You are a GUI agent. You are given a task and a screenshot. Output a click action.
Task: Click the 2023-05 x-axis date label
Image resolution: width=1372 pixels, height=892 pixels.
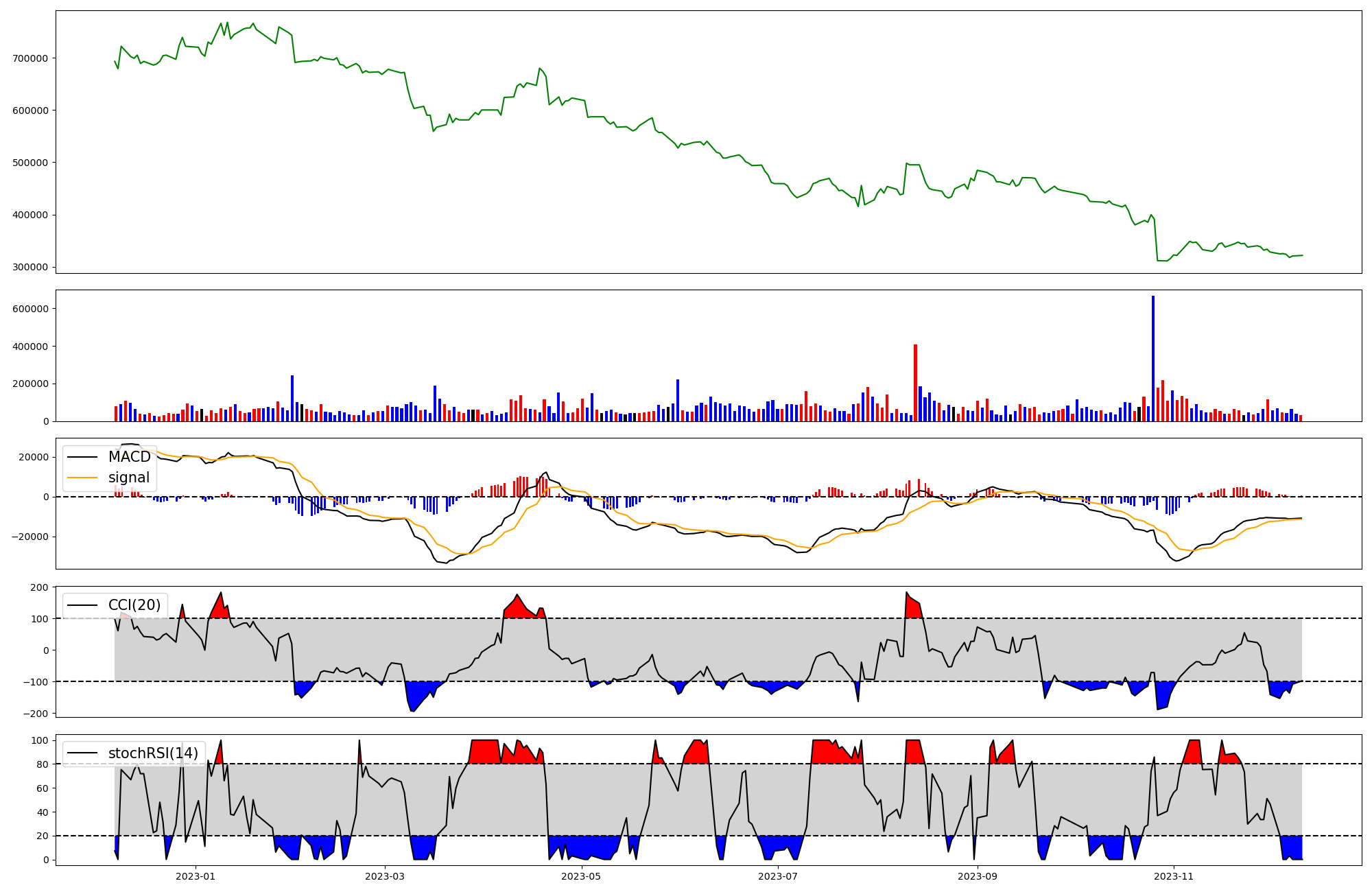[x=582, y=876]
